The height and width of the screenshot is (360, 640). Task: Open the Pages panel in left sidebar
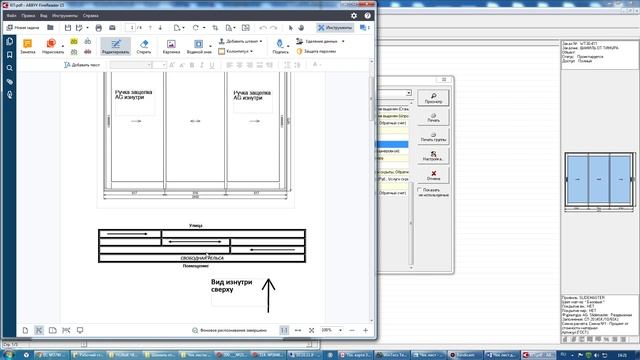click(9, 41)
